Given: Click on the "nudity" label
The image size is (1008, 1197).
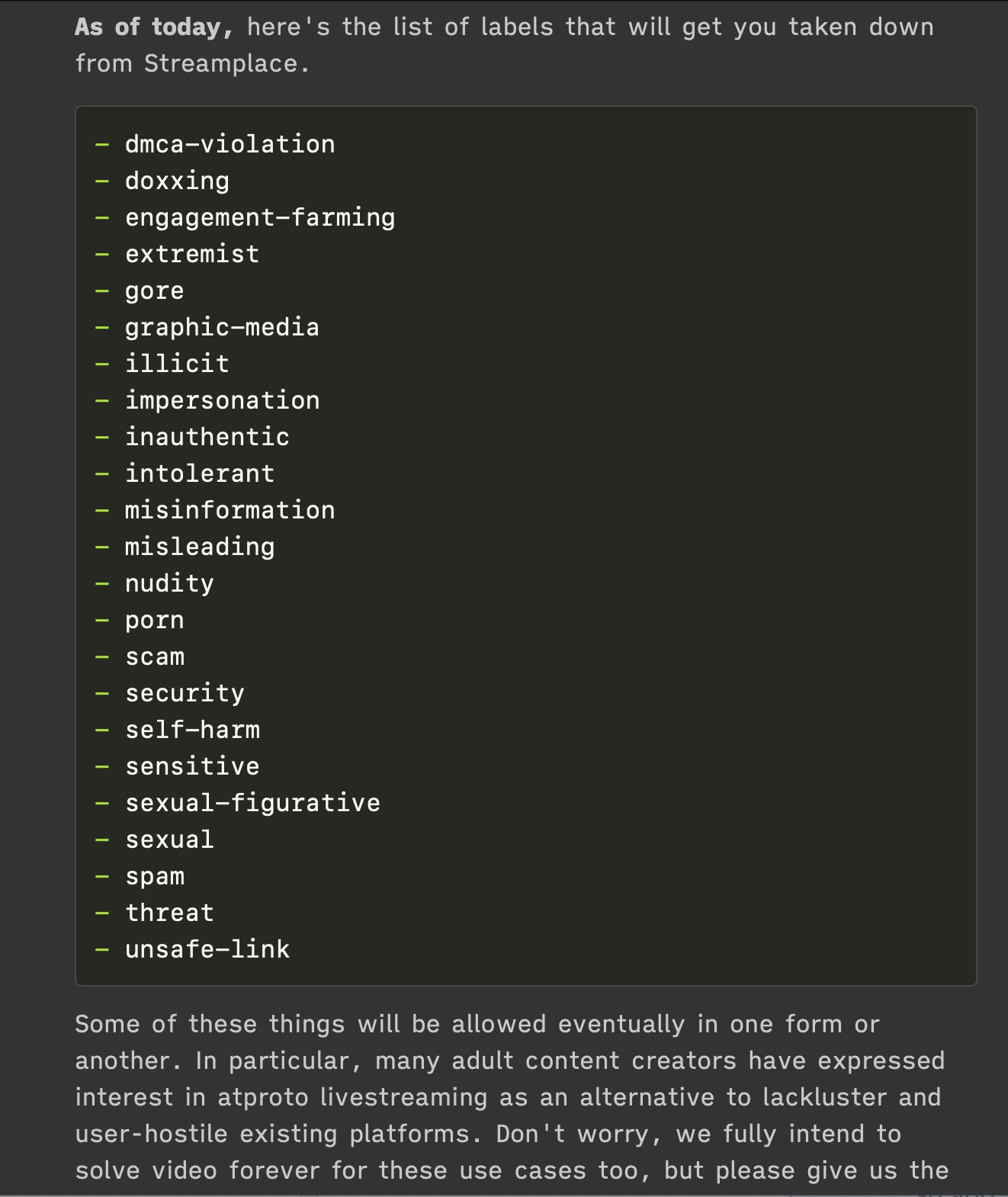Looking at the screenshot, I should (169, 583).
